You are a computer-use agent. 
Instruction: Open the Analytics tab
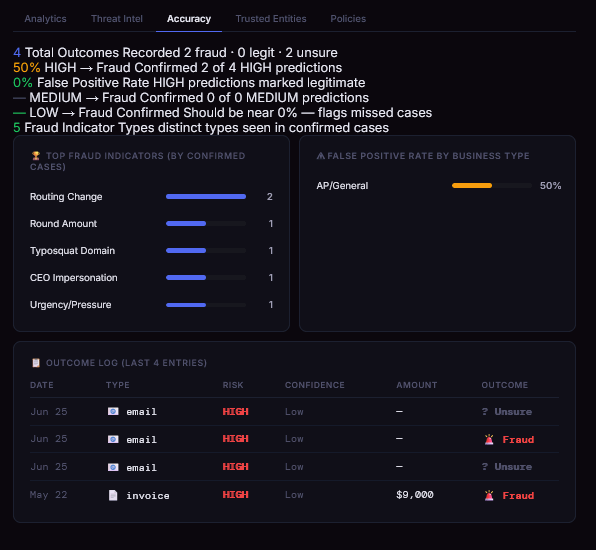tap(45, 19)
